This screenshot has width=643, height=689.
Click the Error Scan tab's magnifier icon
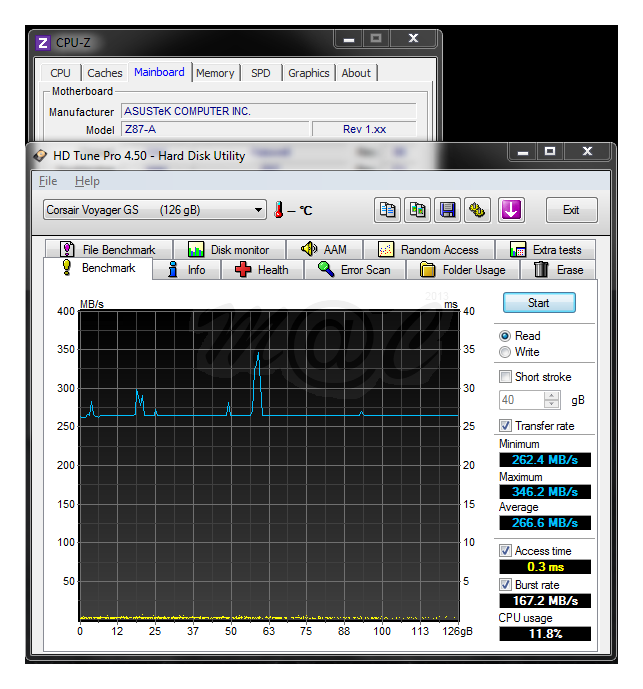(326, 269)
